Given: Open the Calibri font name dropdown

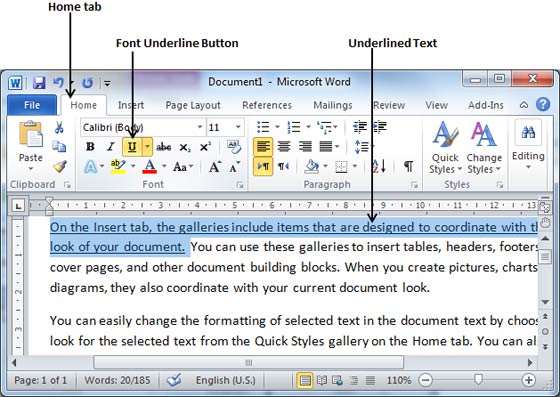Looking at the screenshot, I should 200,127.
